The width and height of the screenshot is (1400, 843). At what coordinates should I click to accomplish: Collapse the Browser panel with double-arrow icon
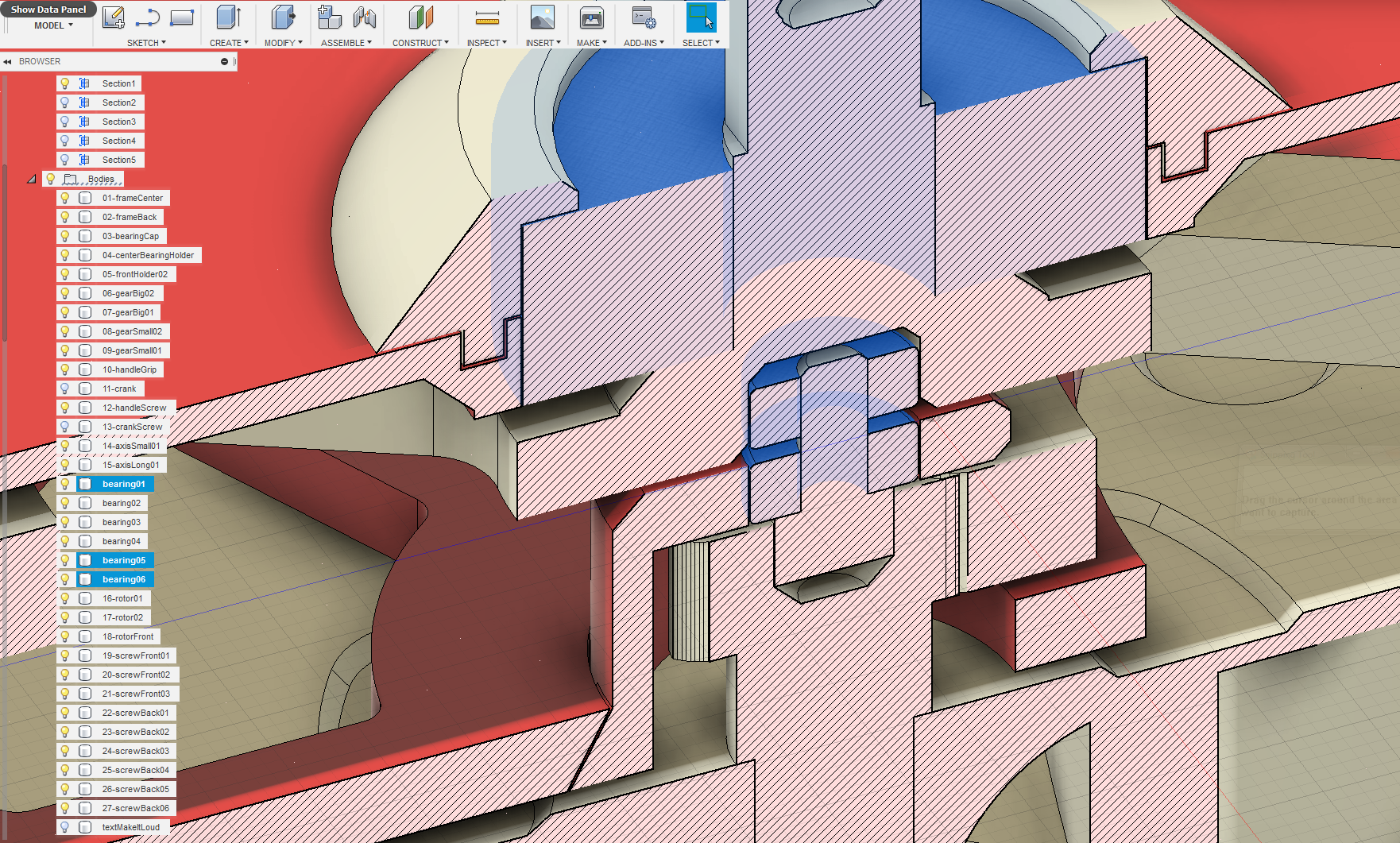point(7,61)
